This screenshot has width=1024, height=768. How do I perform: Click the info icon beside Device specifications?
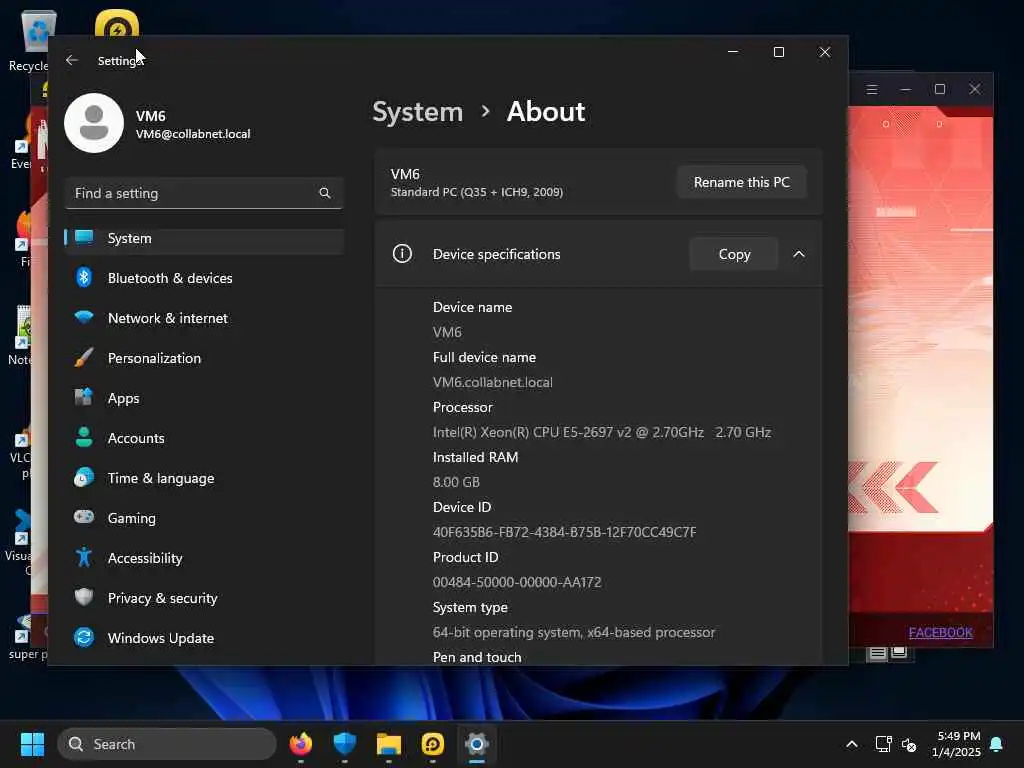(402, 253)
